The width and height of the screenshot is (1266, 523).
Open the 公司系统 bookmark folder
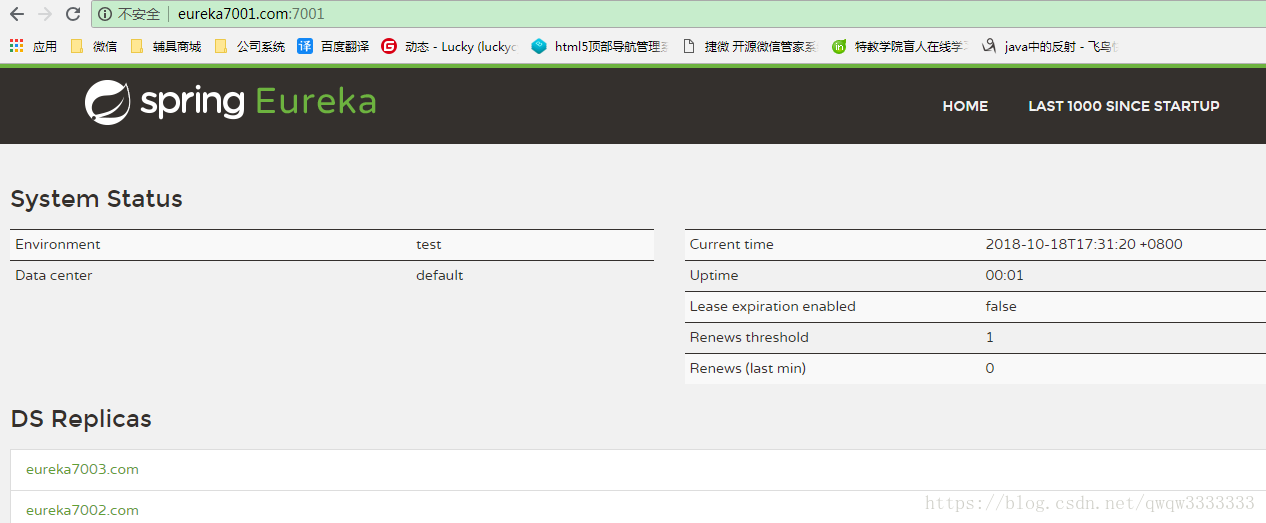pyautogui.click(x=249, y=46)
